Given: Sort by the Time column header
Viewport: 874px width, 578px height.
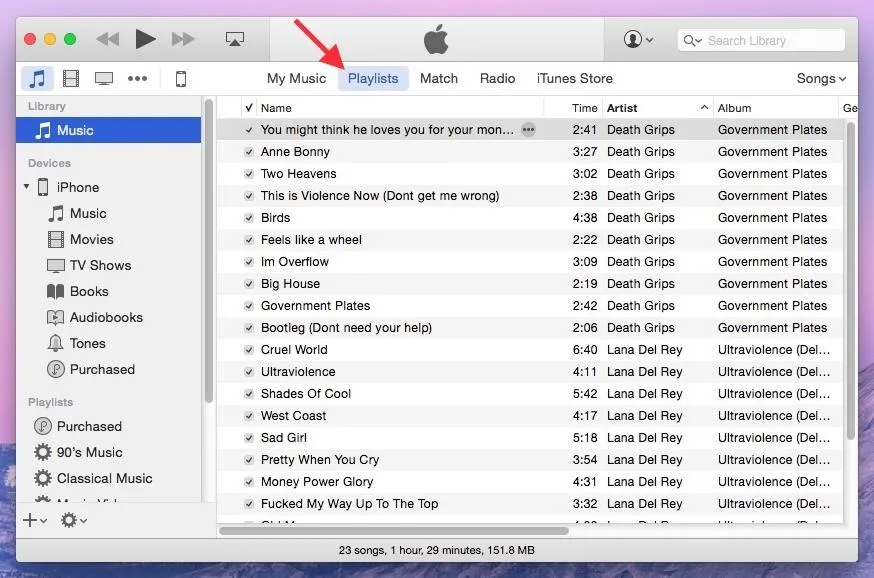Looking at the screenshot, I should coord(584,108).
